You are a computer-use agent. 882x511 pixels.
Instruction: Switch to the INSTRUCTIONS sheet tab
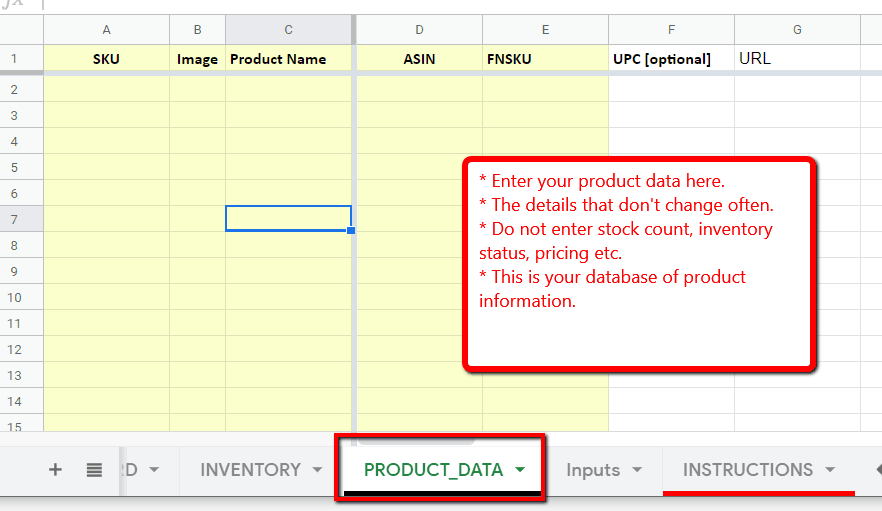747,469
